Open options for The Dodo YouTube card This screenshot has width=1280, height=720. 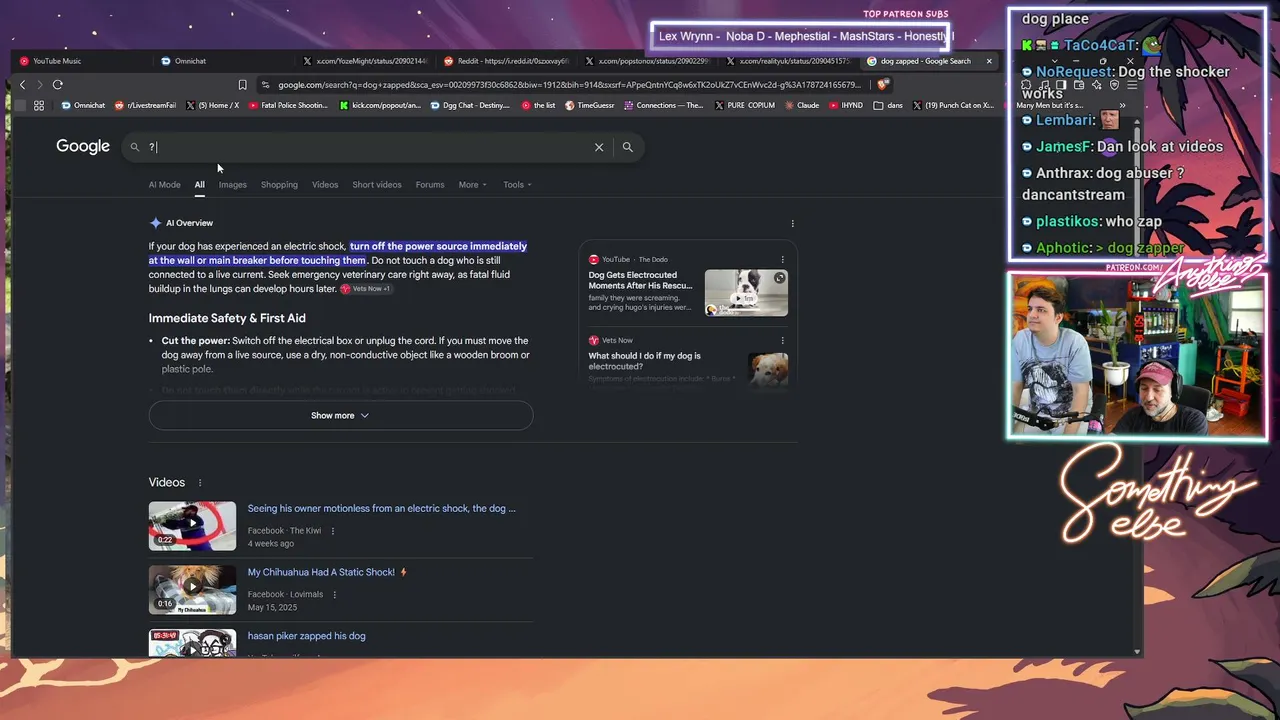(782, 260)
